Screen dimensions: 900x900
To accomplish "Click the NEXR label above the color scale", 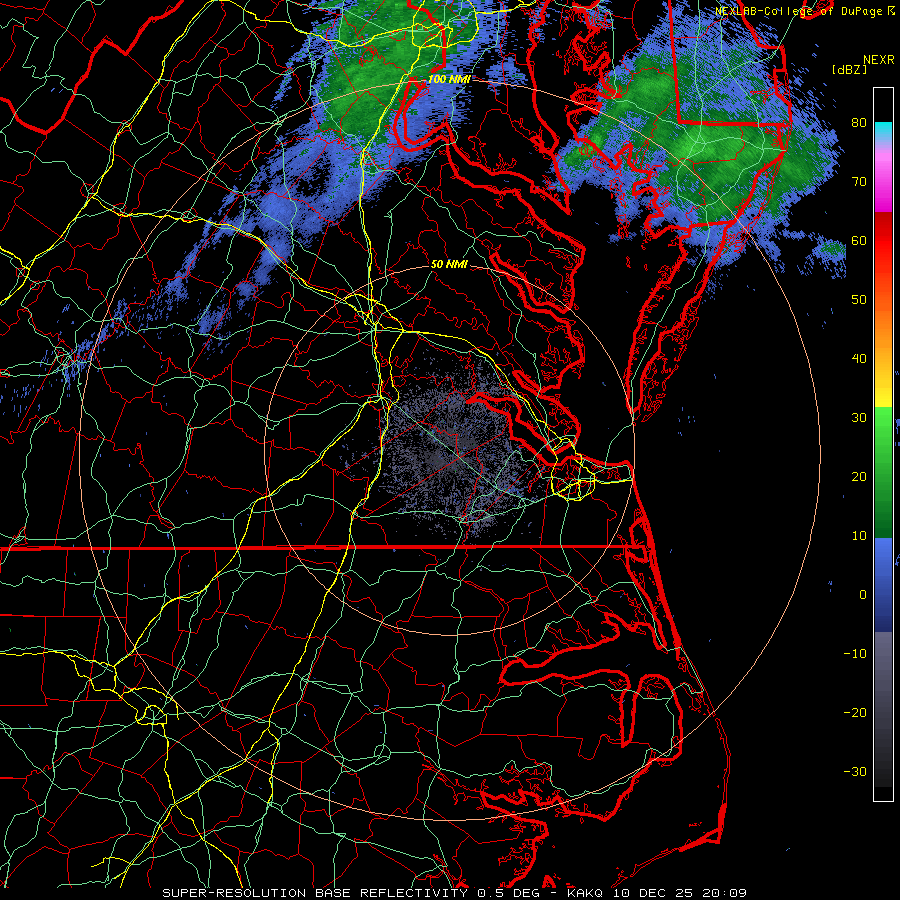I will coord(878,60).
